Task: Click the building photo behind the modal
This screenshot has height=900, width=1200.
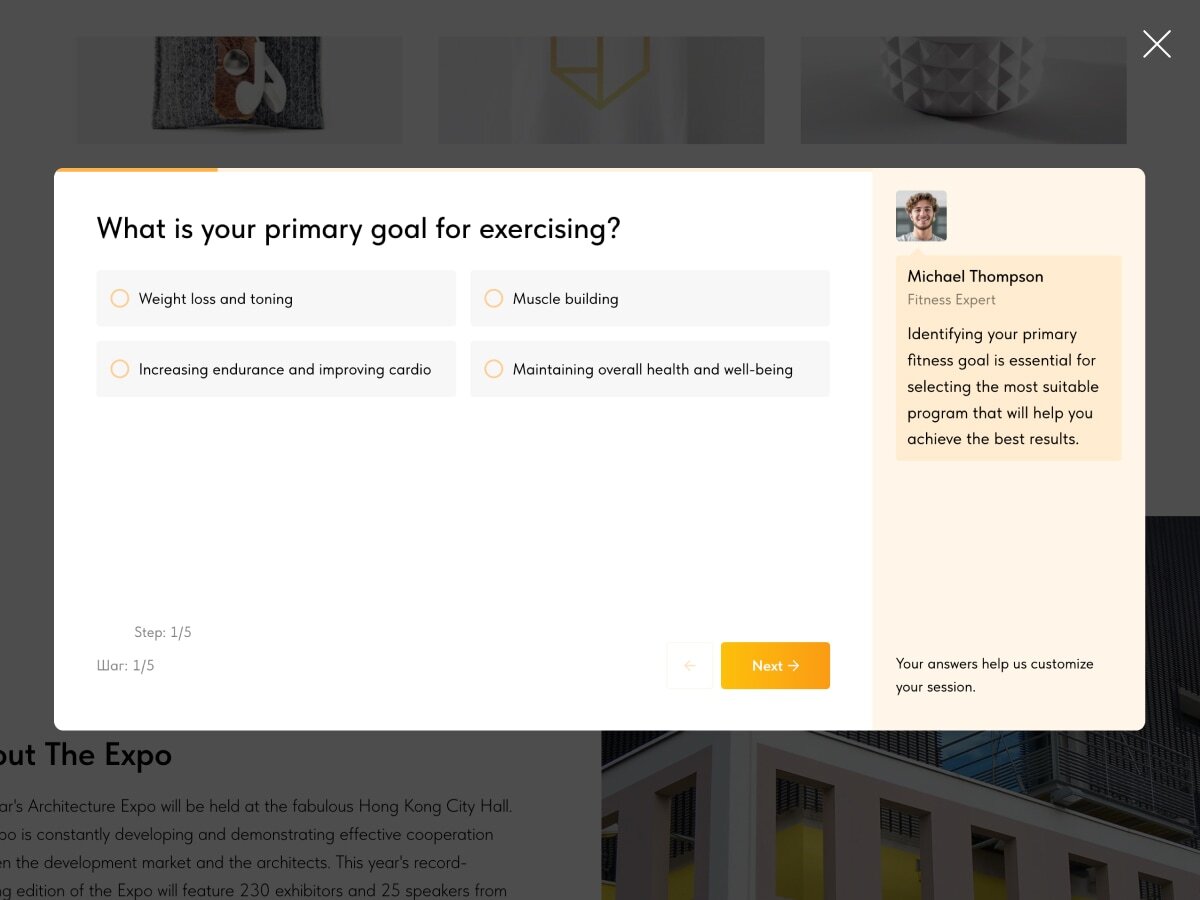Action: [900, 815]
